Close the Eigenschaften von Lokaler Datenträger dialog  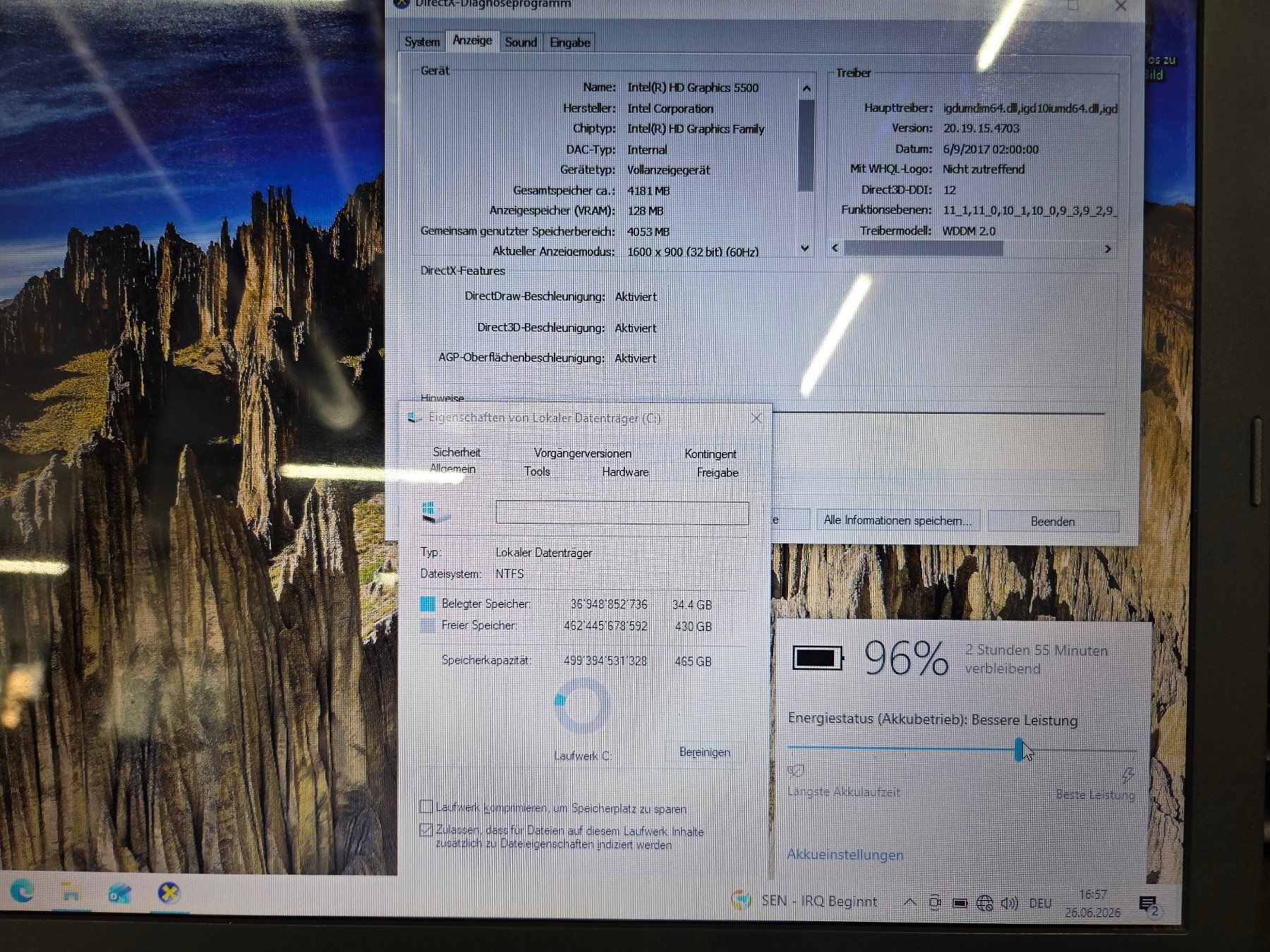[x=756, y=418]
